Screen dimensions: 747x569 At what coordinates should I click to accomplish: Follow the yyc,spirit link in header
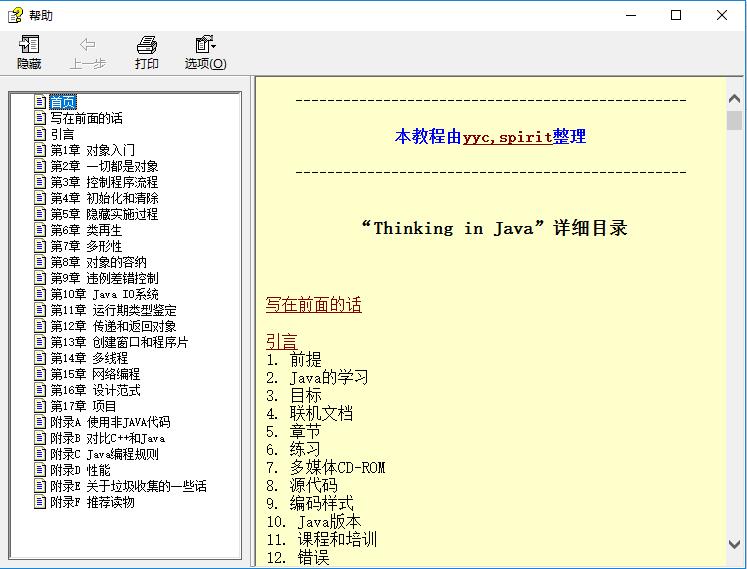[x=507, y=137]
